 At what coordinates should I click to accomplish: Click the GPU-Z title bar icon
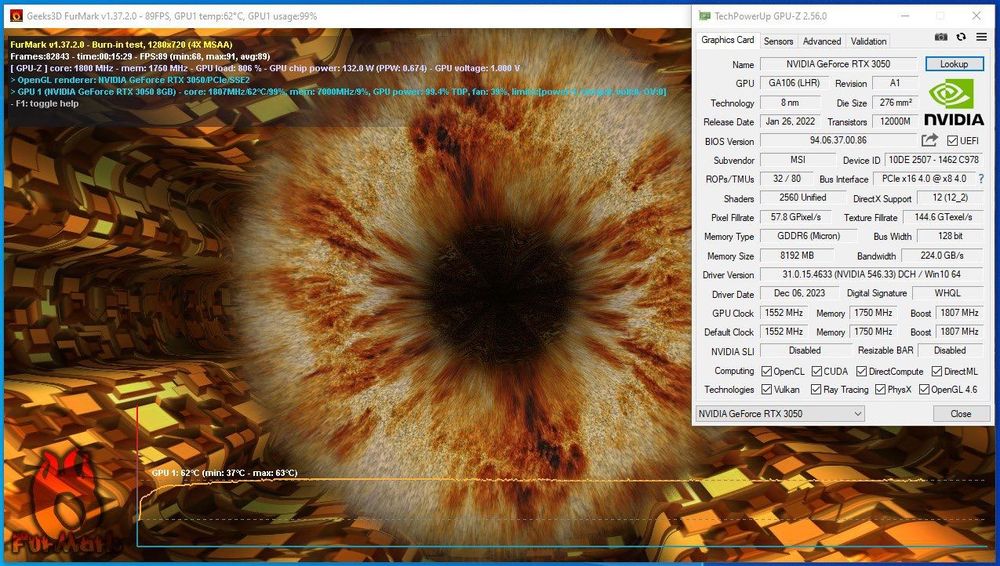coord(704,16)
